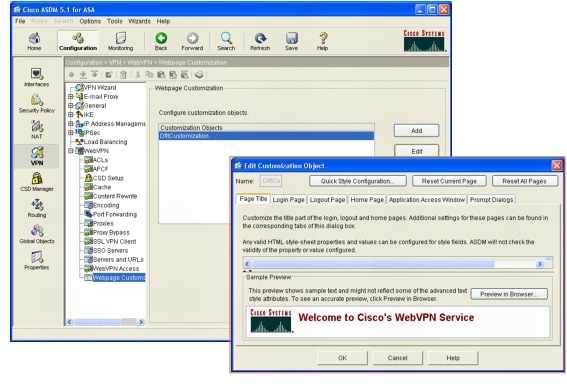Click left arrow of tree scrollbar
This screenshot has height=384, width=567.
pos(70,322)
